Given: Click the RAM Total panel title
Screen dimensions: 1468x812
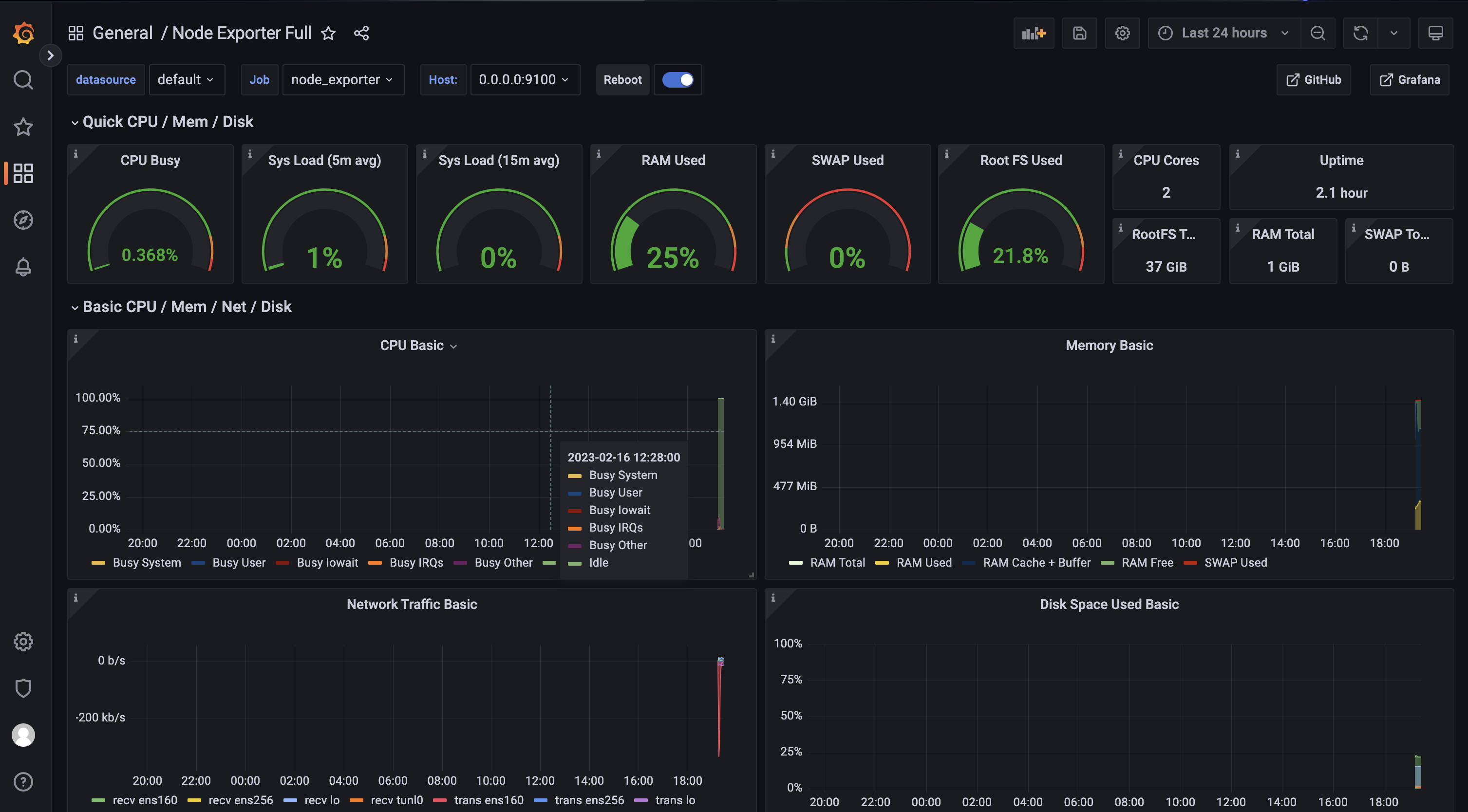Looking at the screenshot, I should [1283, 235].
